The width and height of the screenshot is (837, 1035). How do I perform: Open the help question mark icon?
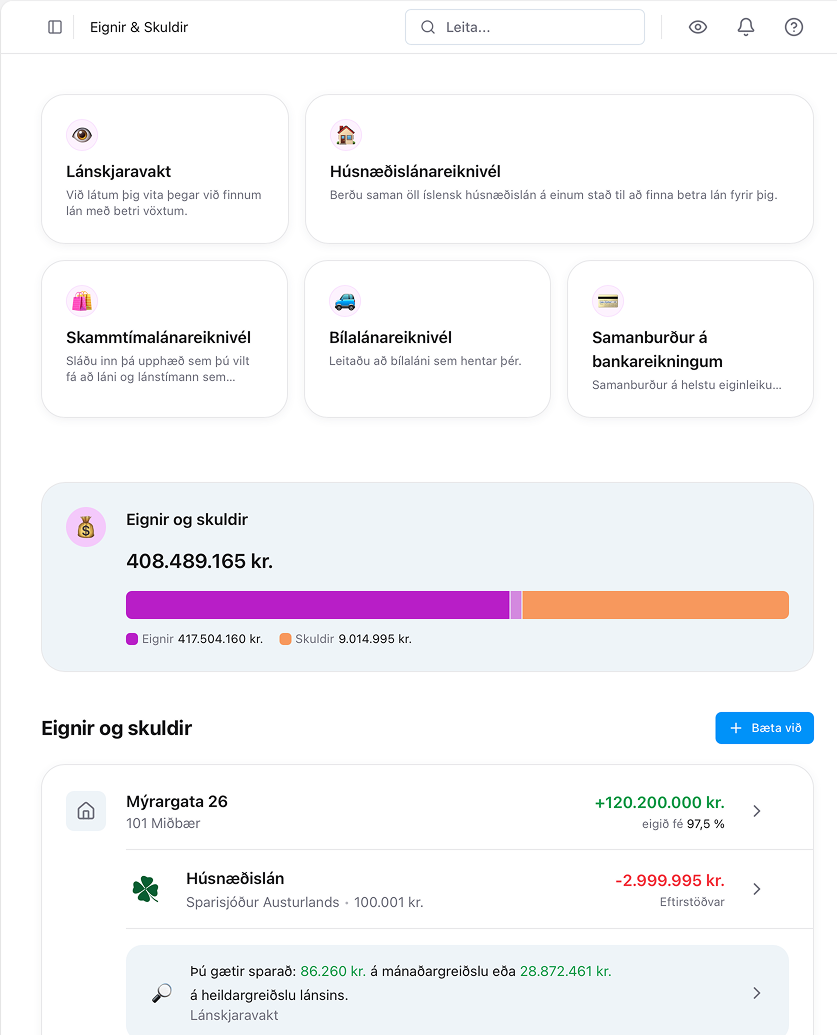pyautogui.click(x=794, y=27)
